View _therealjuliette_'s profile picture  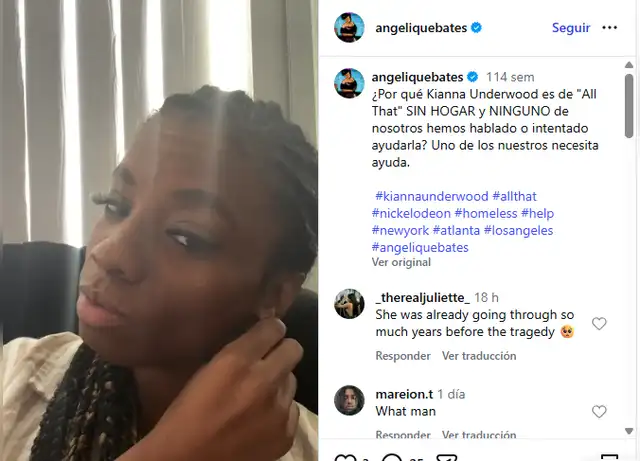(349, 304)
